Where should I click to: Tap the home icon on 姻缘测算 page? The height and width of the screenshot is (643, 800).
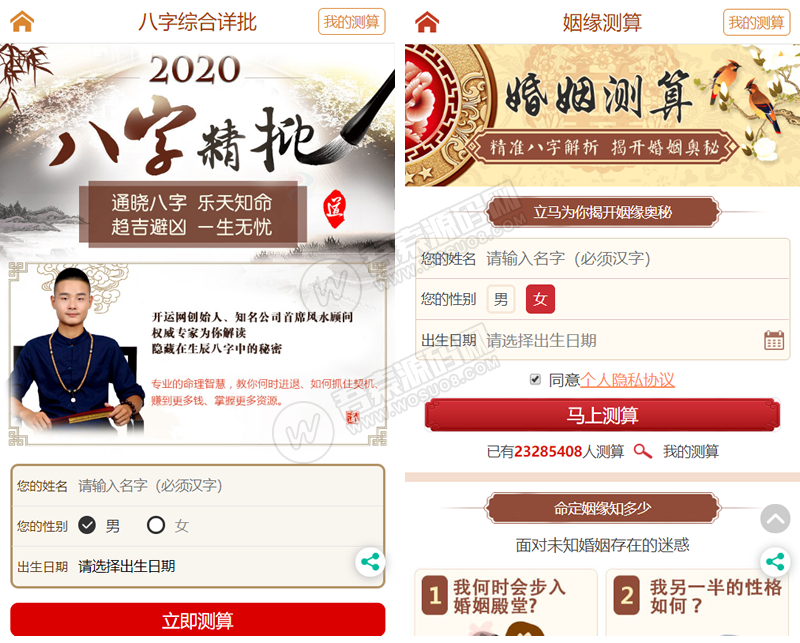pyautogui.click(x=427, y=22)
